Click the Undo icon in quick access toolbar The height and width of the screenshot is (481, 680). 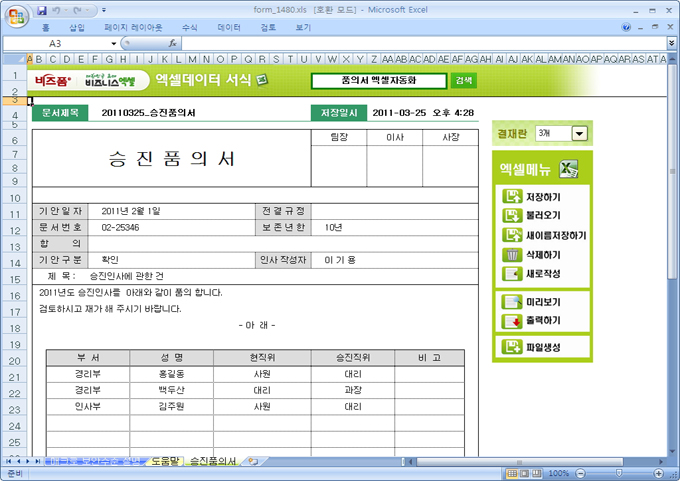coord(56,10)
